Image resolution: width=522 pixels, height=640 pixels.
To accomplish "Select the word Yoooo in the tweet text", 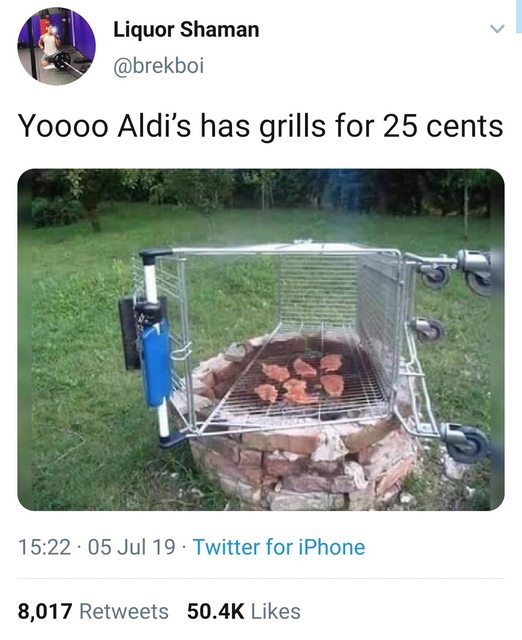I will tap(63, 126).
